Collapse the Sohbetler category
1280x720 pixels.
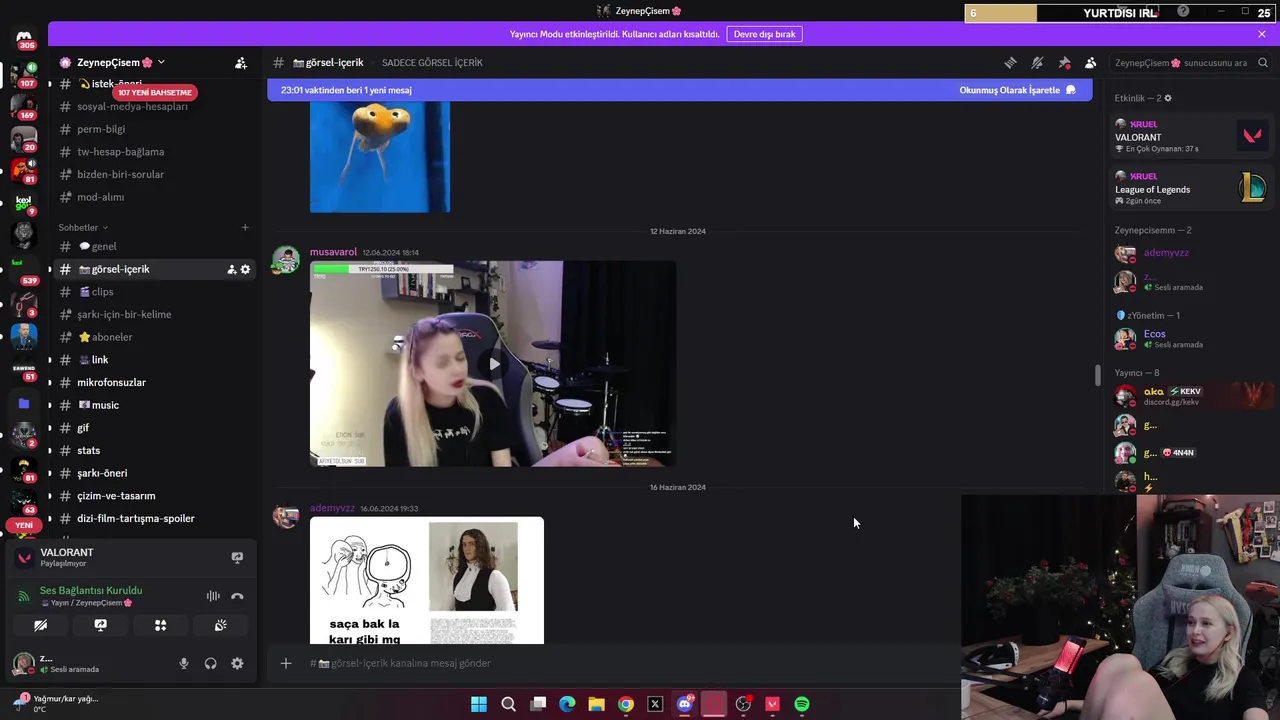click(83, 227)
